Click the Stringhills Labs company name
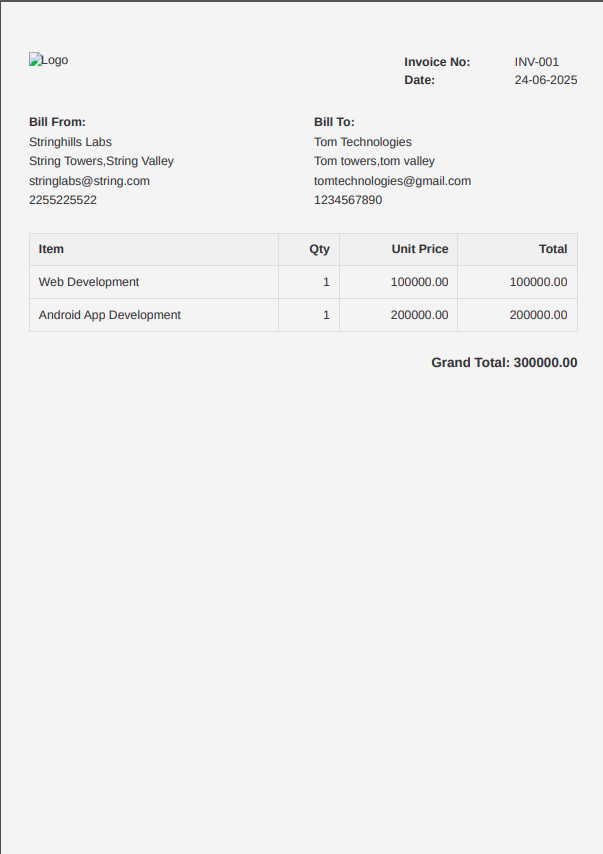The height and width of the screenshot is (854, 603). click(70, 142)
